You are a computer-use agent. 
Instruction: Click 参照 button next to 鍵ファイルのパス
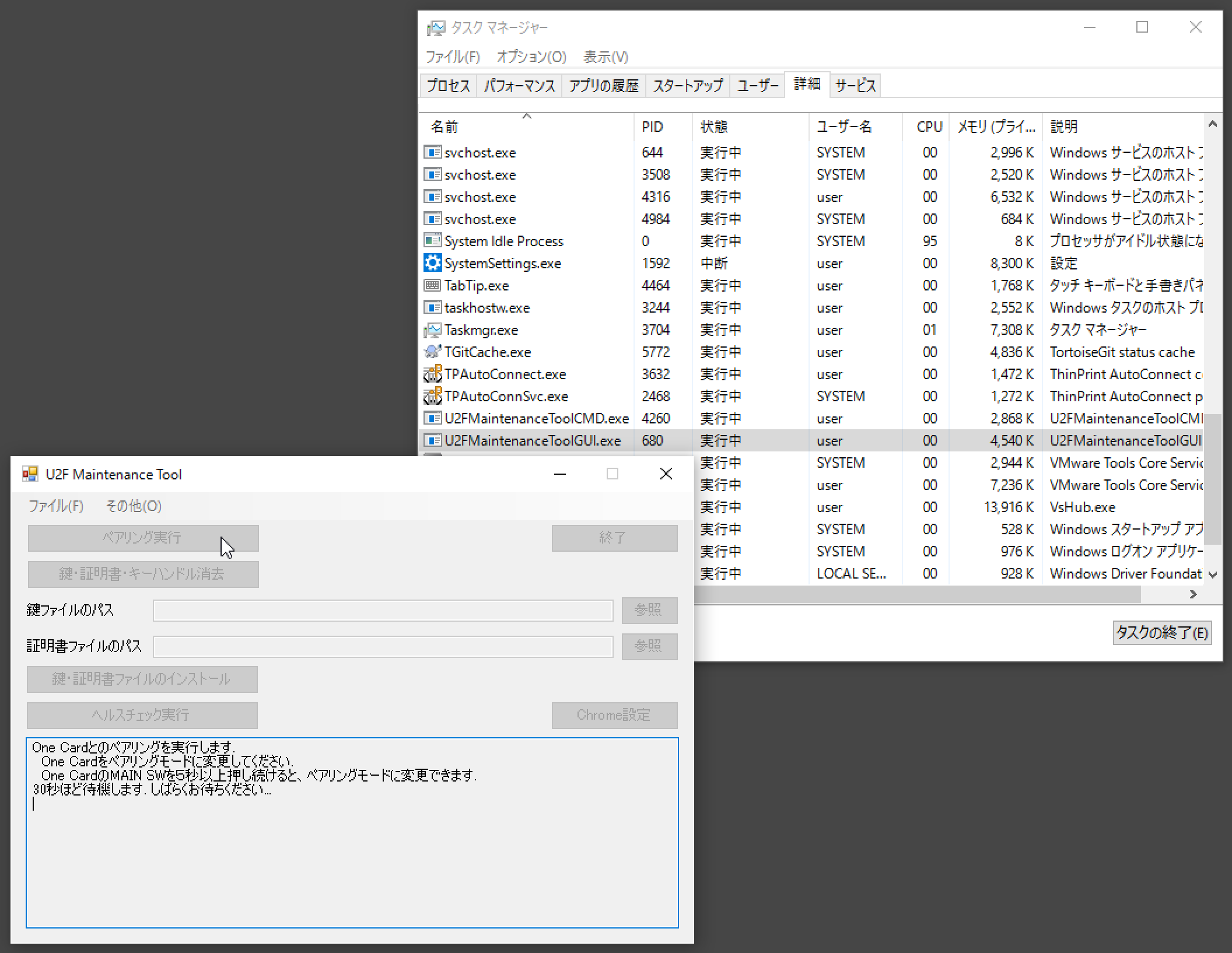click(x=649, y=610)
